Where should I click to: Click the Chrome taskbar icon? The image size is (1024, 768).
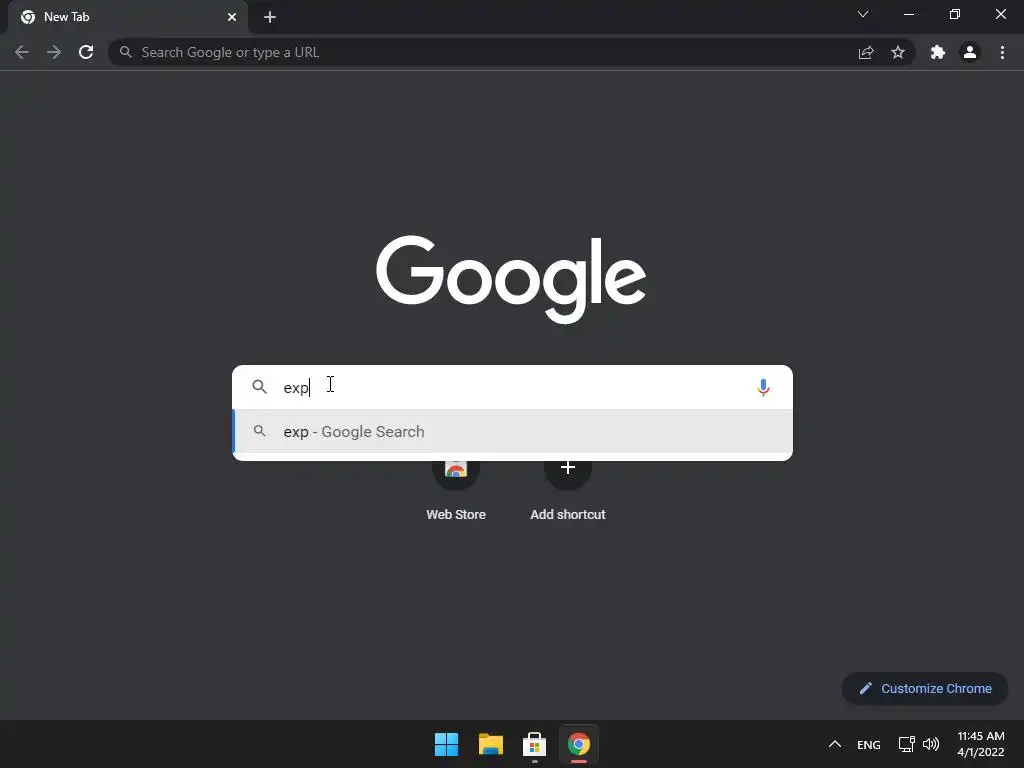[579, 744]
